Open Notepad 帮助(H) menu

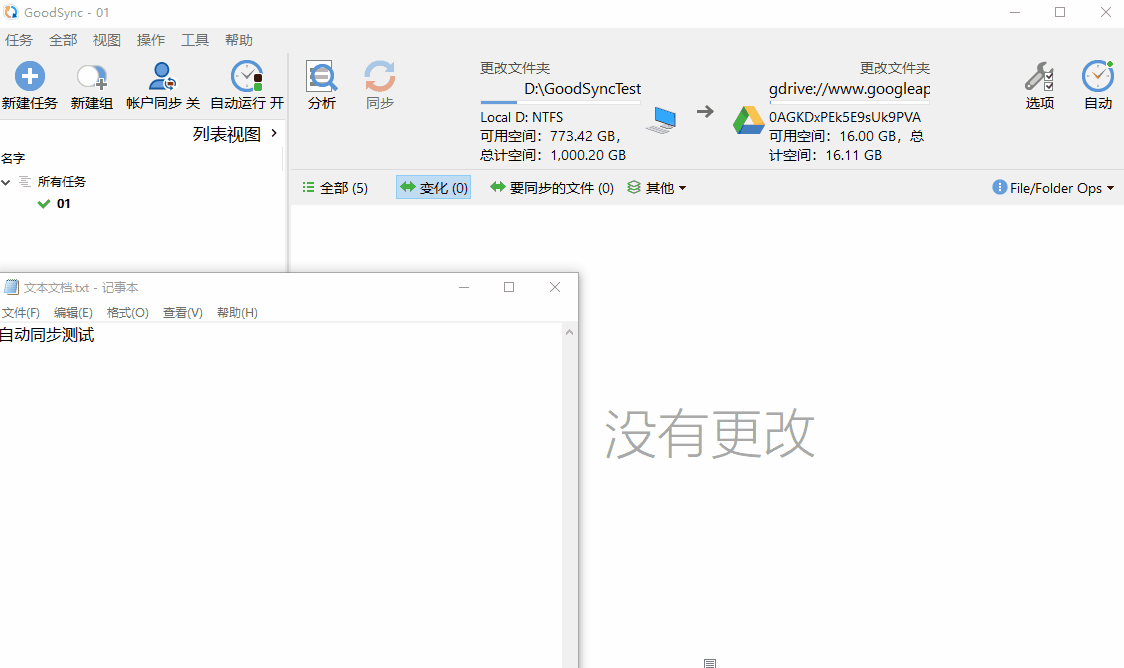click(237, 312)
